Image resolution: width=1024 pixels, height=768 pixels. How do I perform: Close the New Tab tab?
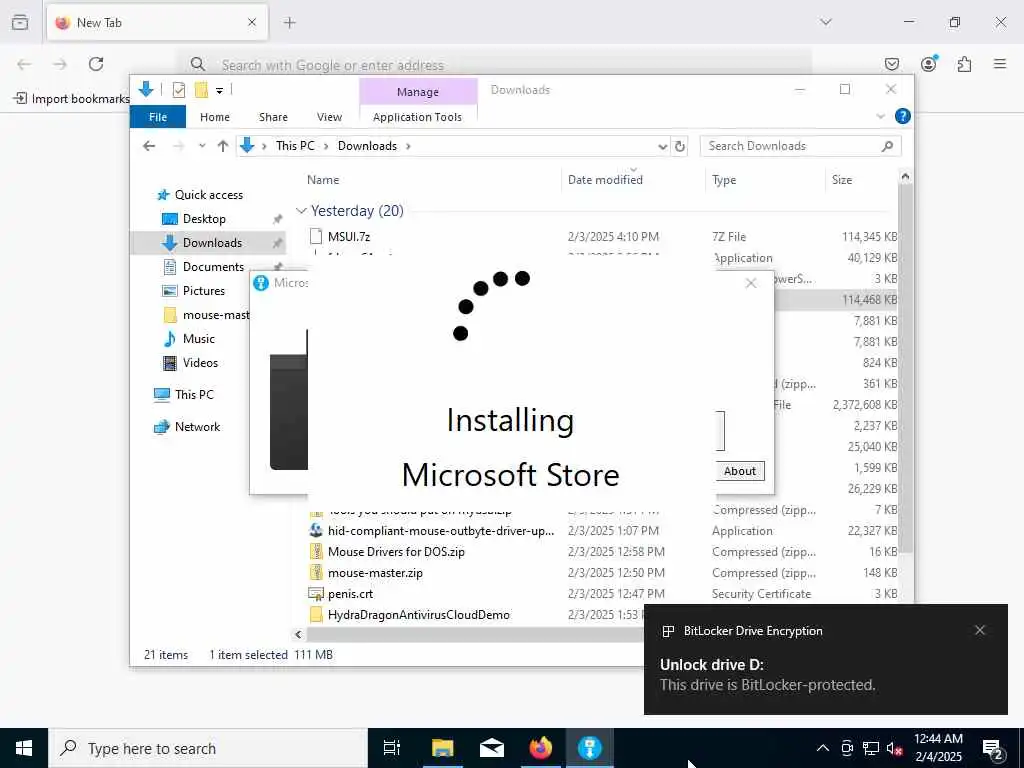point(252,22)
